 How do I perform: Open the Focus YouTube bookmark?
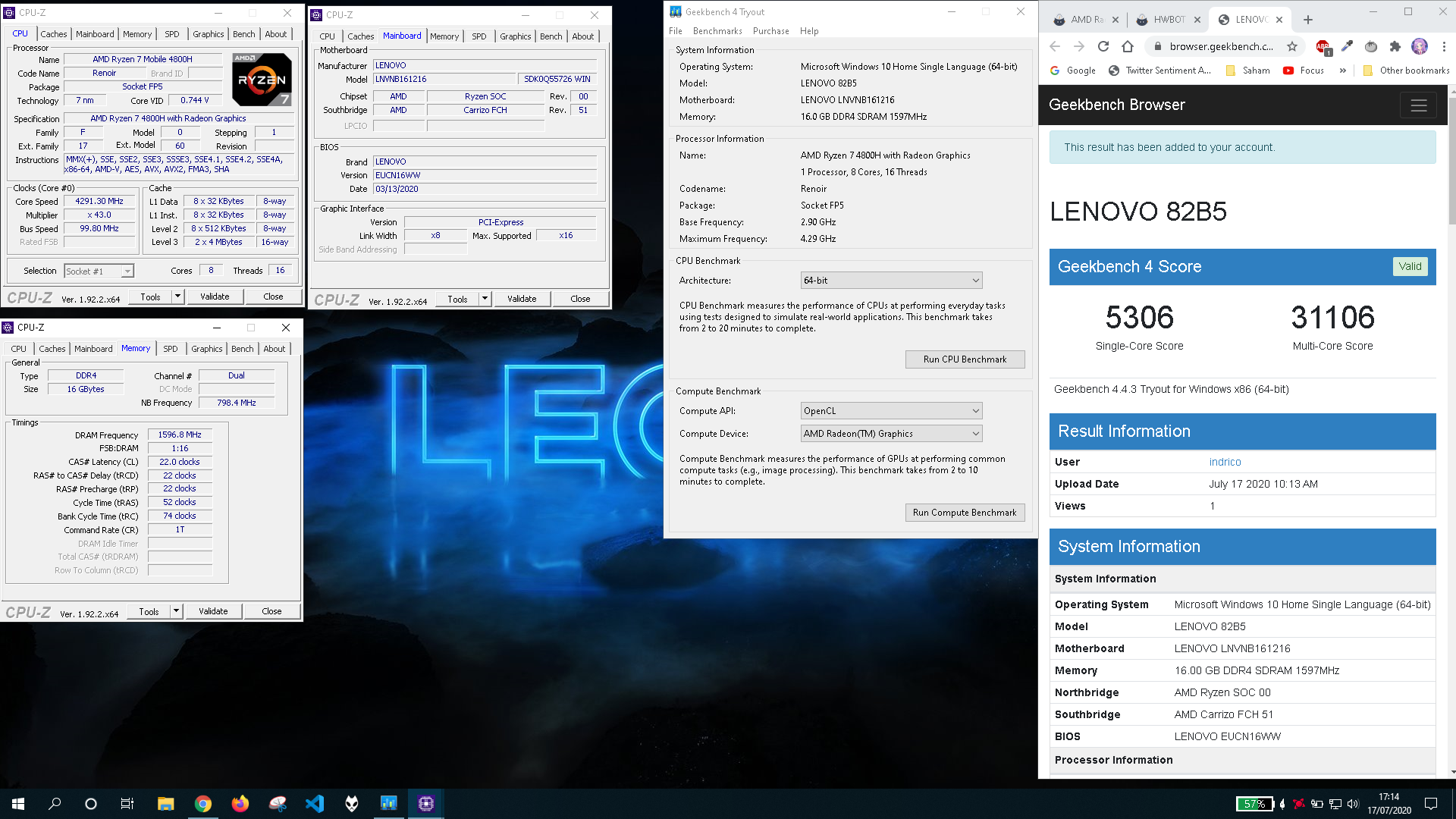coord(1304,71)
